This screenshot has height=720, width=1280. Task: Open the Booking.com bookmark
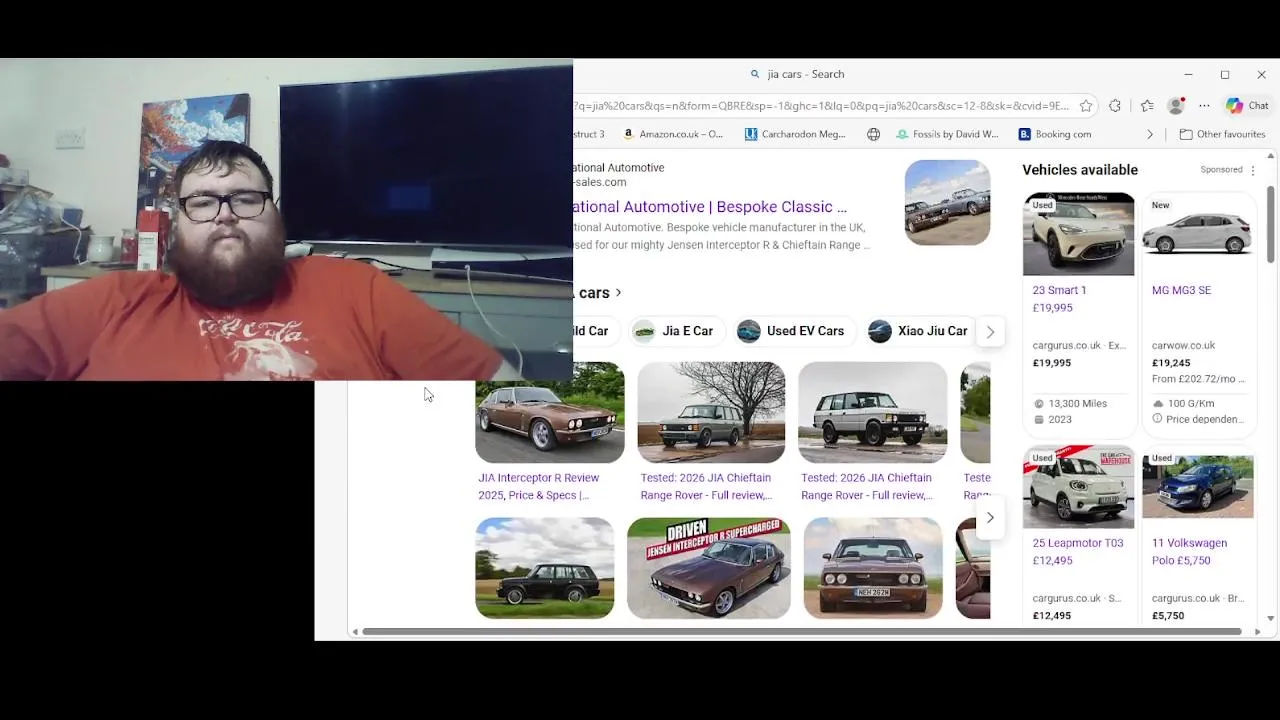pos(1055,134)
